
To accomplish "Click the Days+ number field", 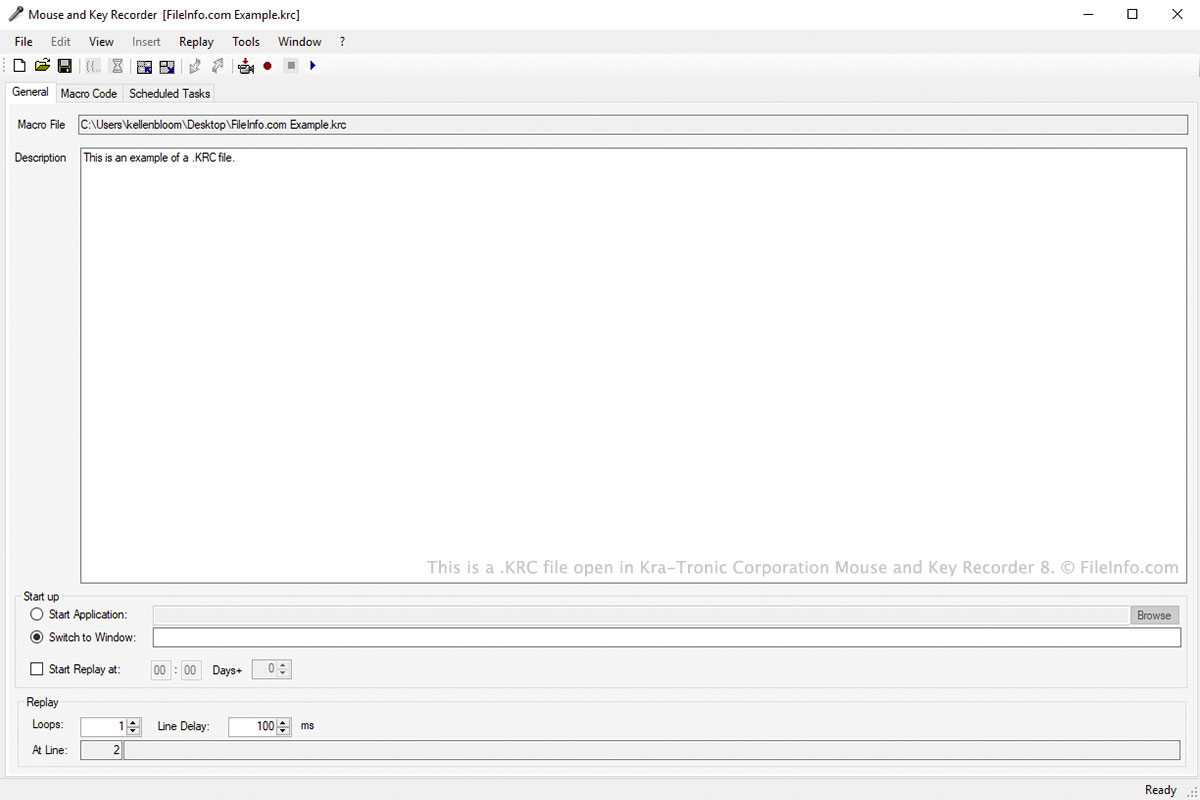I will [265, 670].
